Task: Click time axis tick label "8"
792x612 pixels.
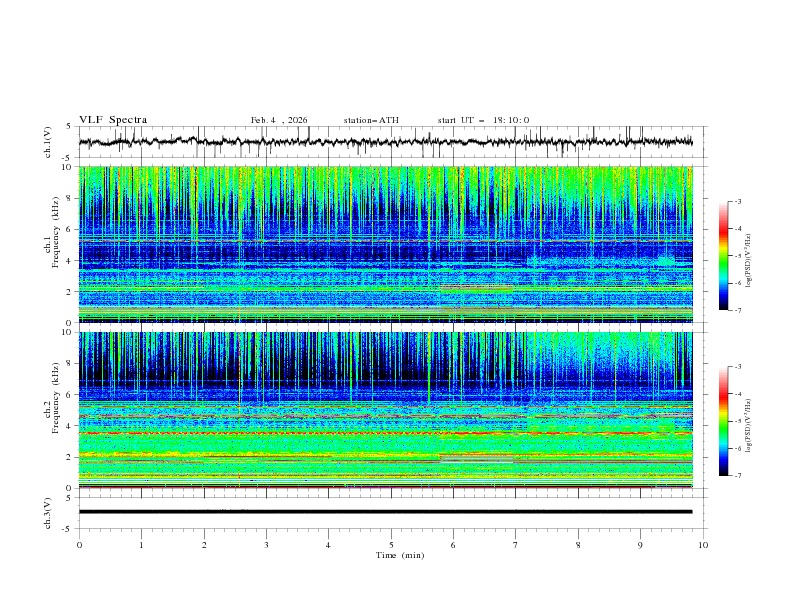Action: 578,545
